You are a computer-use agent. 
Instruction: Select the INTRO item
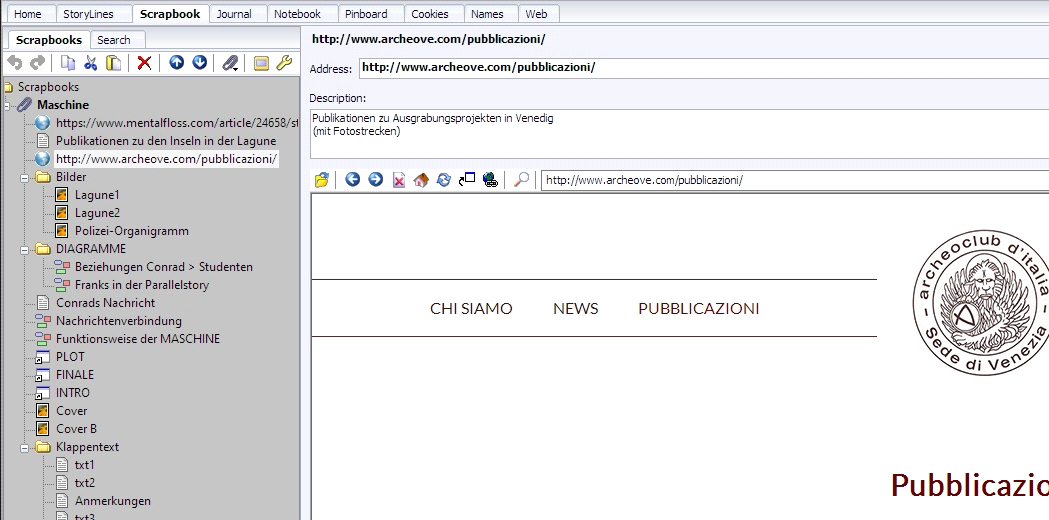pyautogui.click(x=73, y=393)
